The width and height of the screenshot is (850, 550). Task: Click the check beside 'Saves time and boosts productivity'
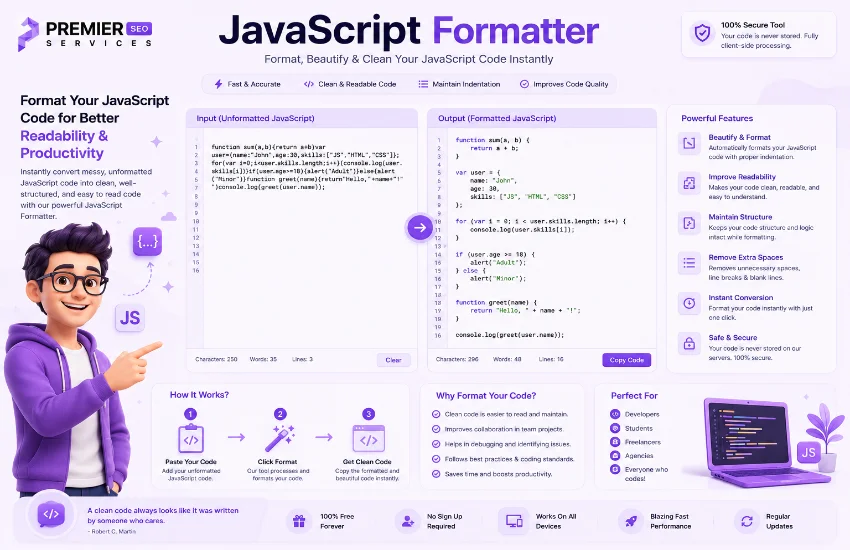pyautogui.click(x=436, y=474)
